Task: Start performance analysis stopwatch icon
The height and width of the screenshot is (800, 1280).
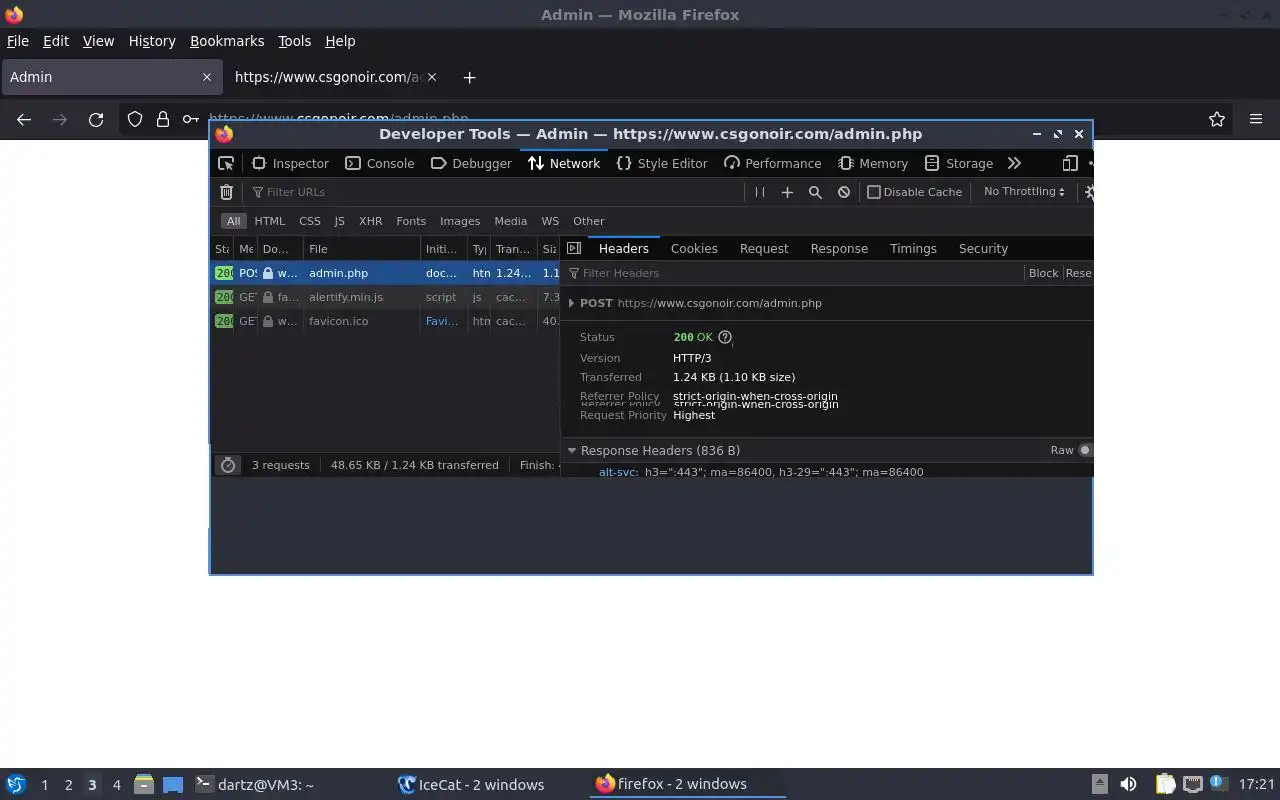Action: [228, 465]
